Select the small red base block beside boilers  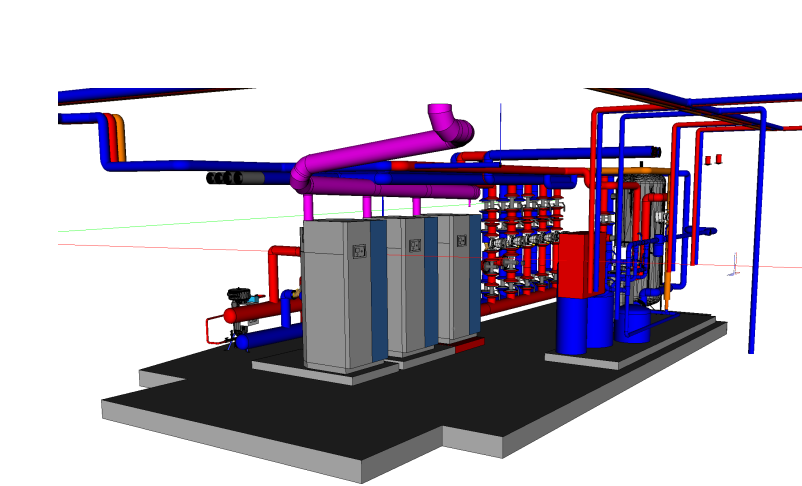coord(469,346)
